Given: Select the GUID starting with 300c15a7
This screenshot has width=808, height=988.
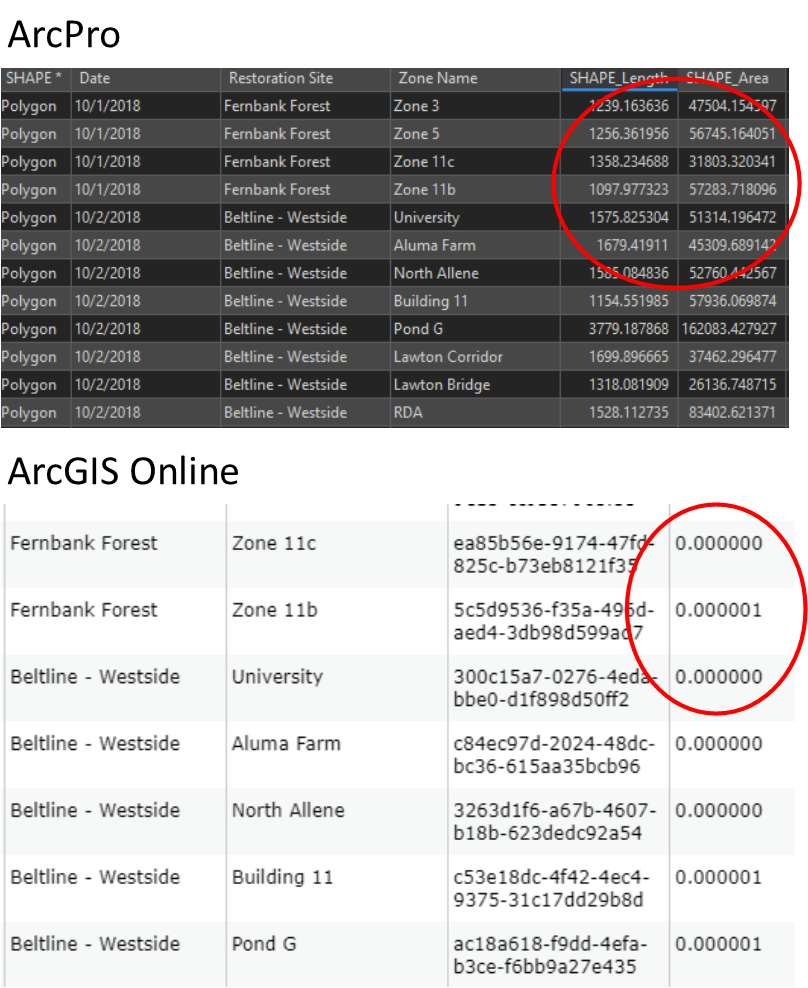Looking at the screenshot, I should click(x=555, y=688).
